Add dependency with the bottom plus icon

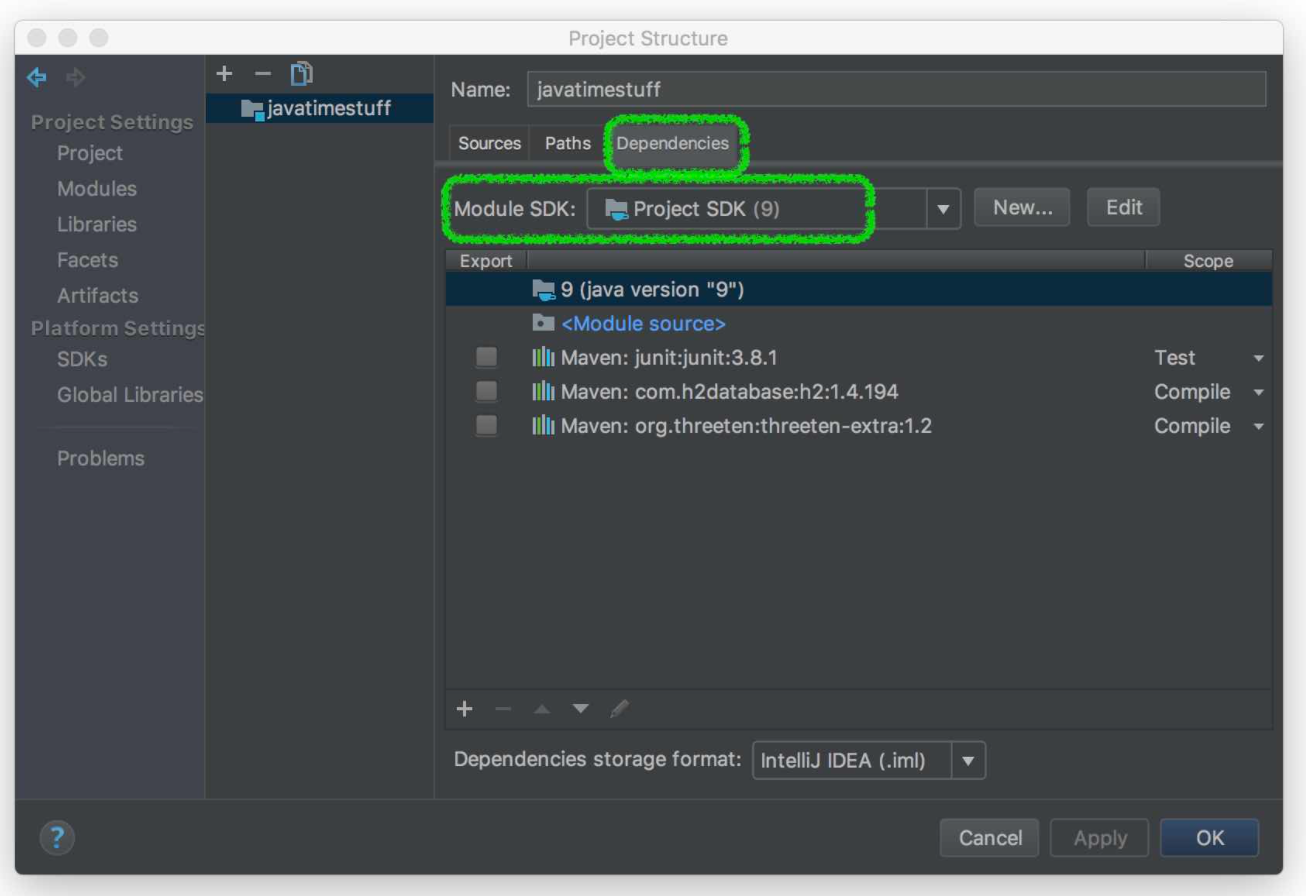coord(464,709)
